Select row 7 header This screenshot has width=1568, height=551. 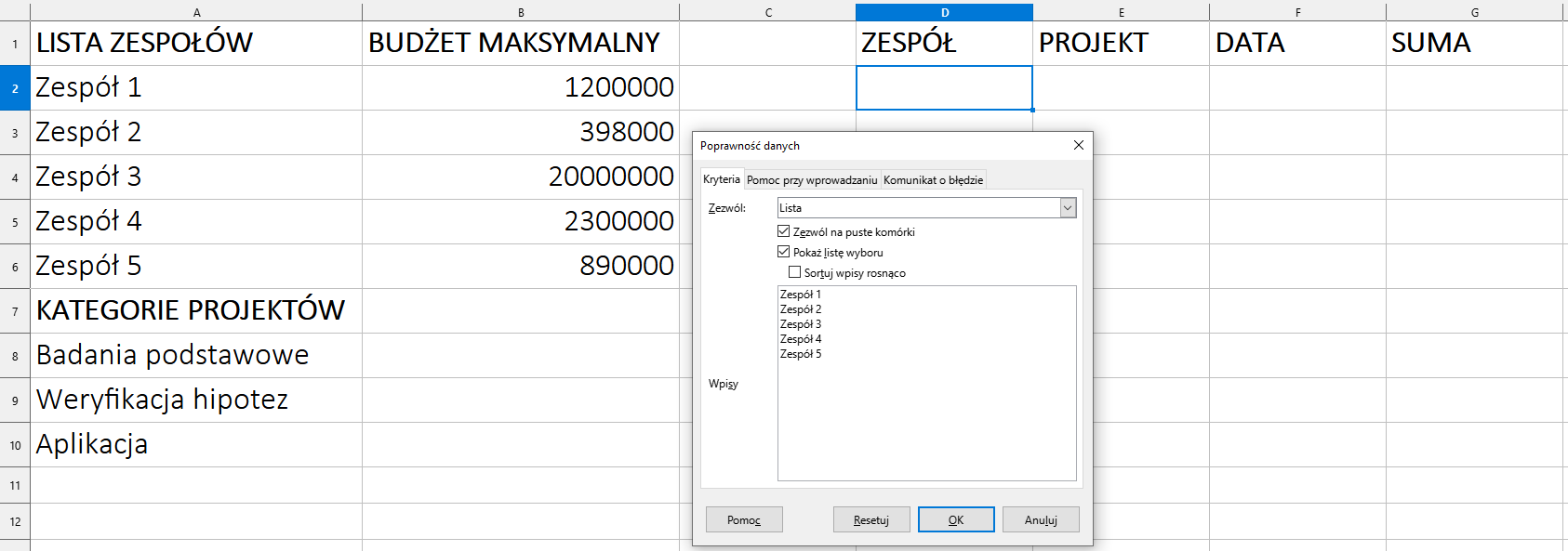[15, 311]
